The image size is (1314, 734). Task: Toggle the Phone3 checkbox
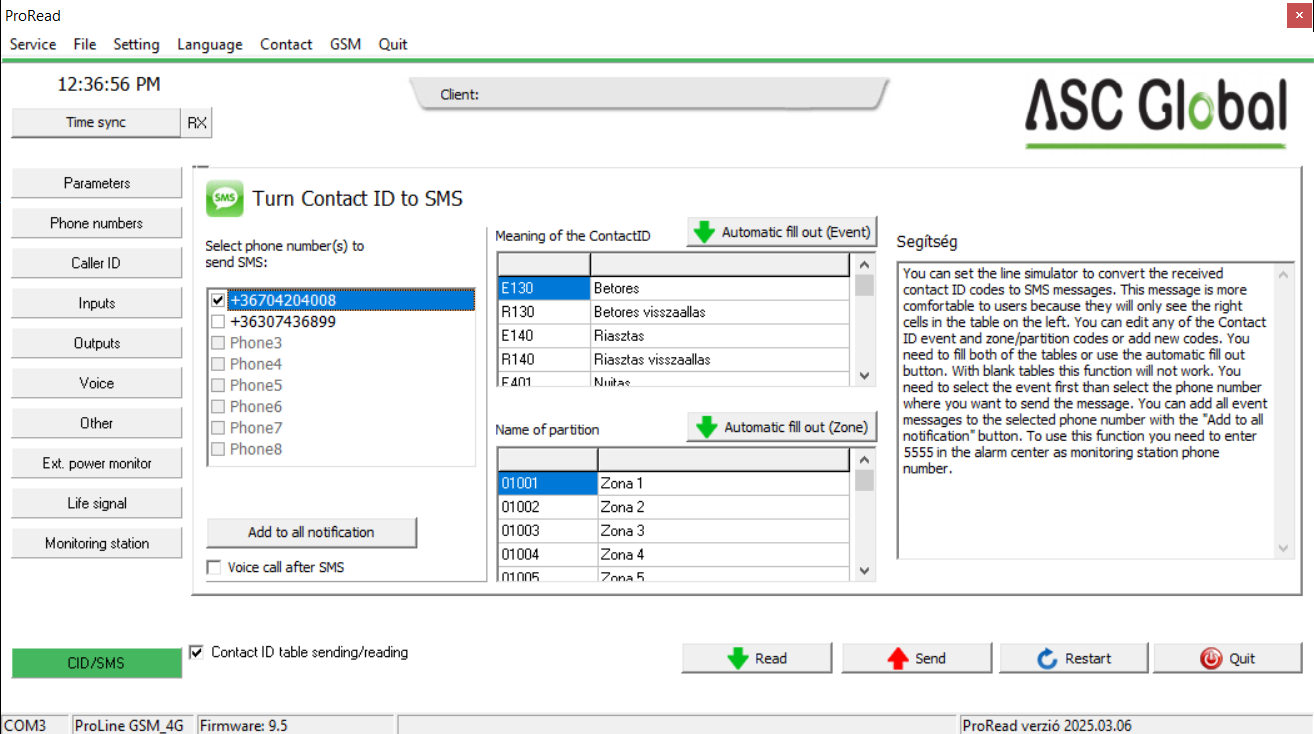pos(217,343)
